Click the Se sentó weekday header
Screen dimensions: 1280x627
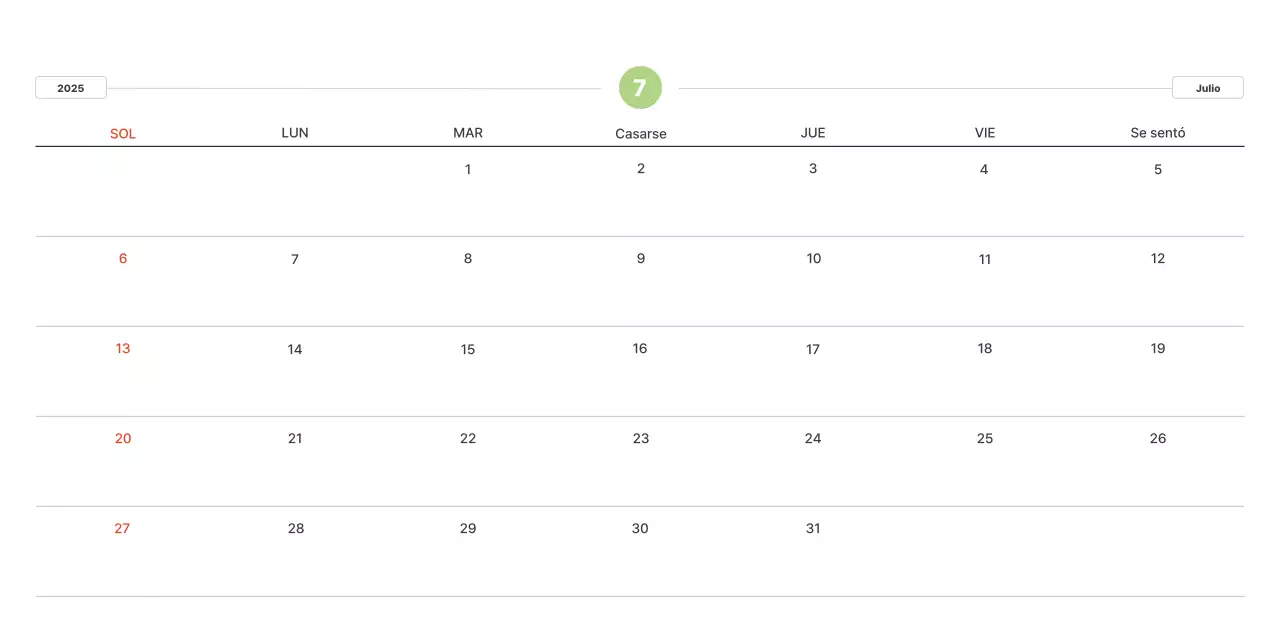click(x=1158, y=132)
